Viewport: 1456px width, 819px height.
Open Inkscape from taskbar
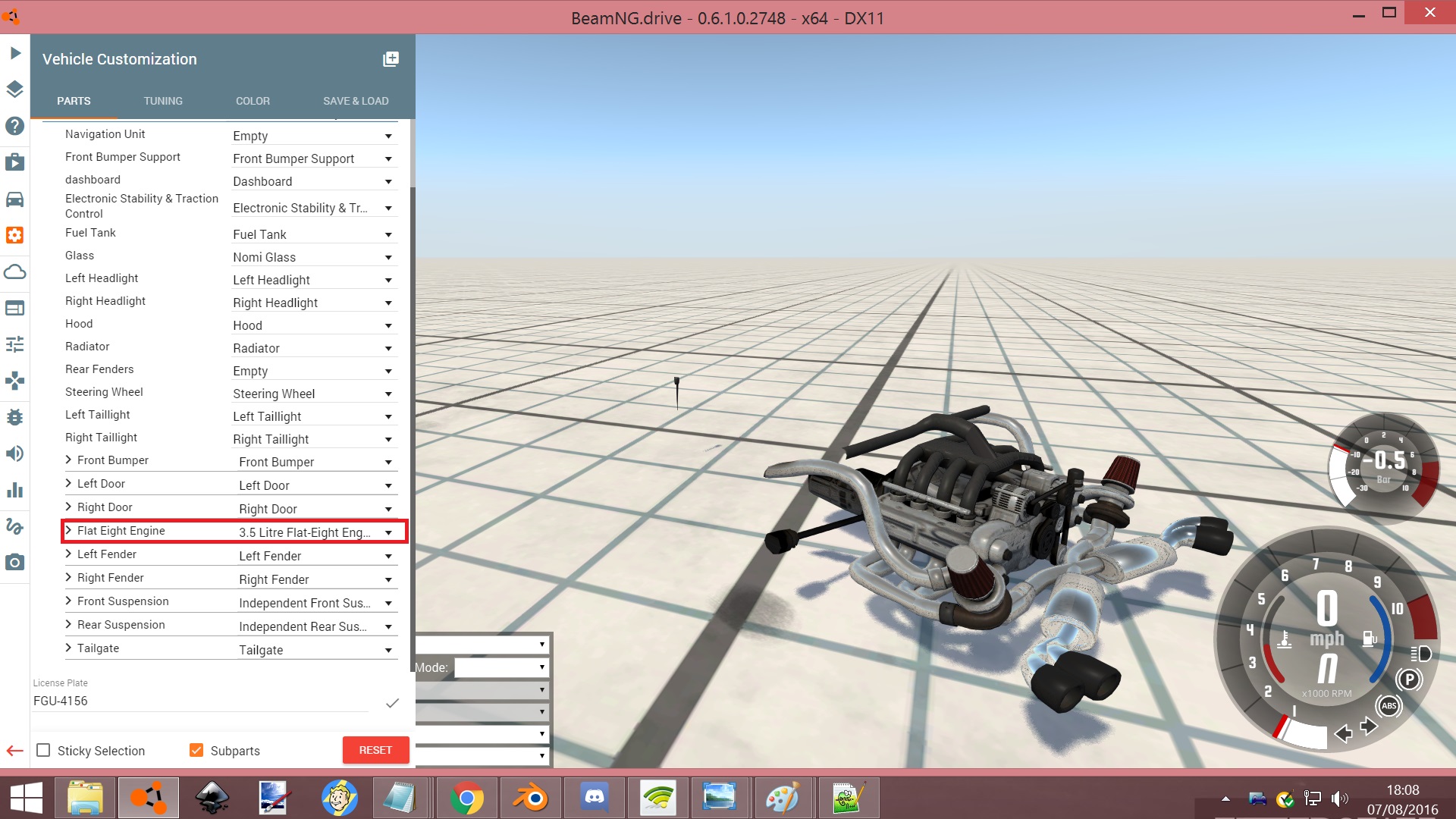212,798
